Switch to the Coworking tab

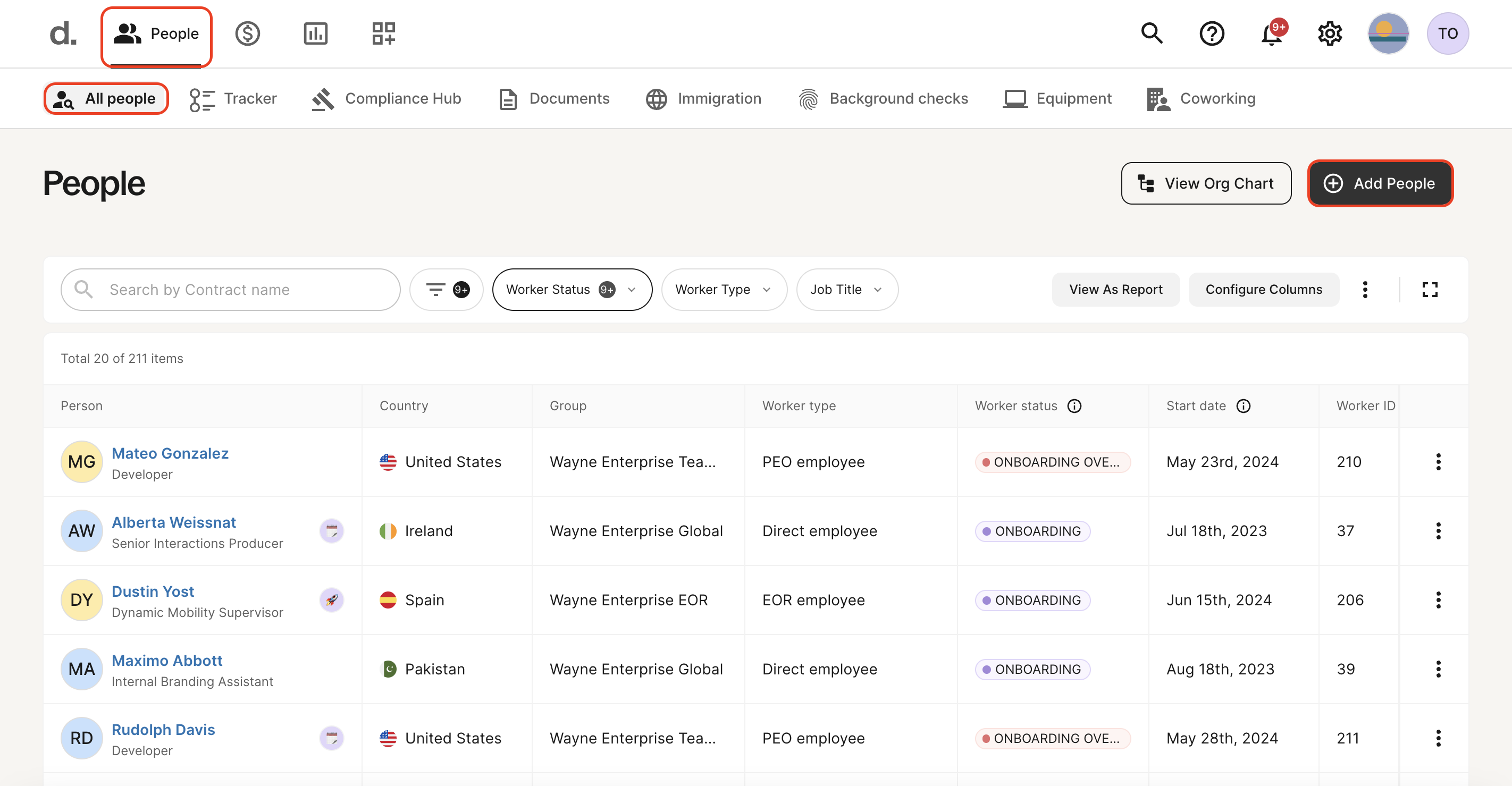coord(1201,98)
